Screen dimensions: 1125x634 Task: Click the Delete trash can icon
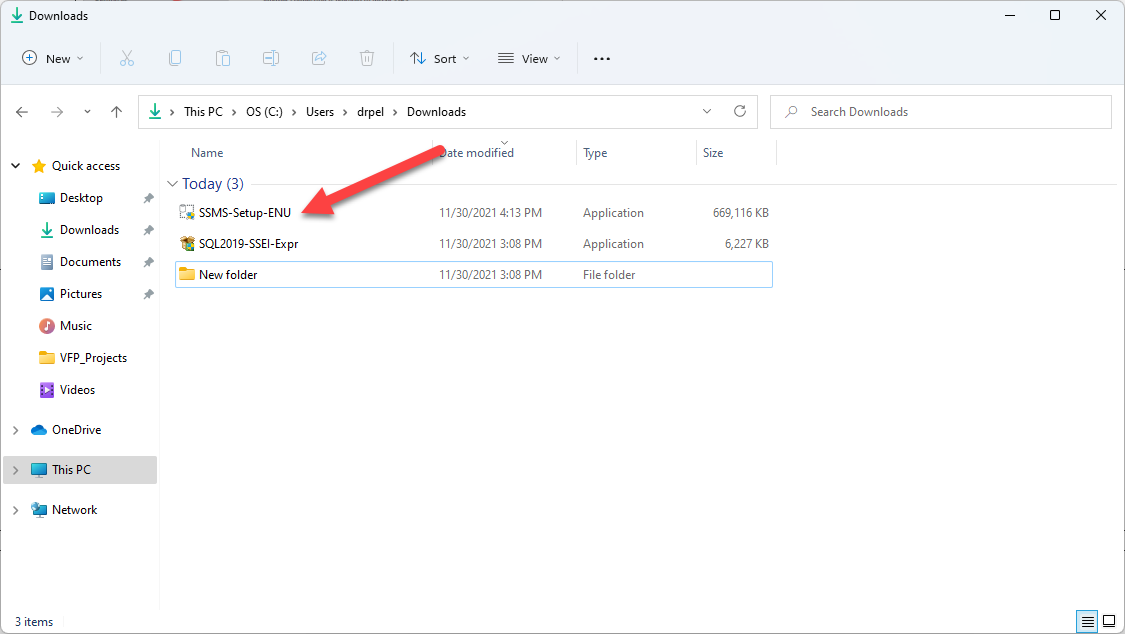(x=367, y=59)
